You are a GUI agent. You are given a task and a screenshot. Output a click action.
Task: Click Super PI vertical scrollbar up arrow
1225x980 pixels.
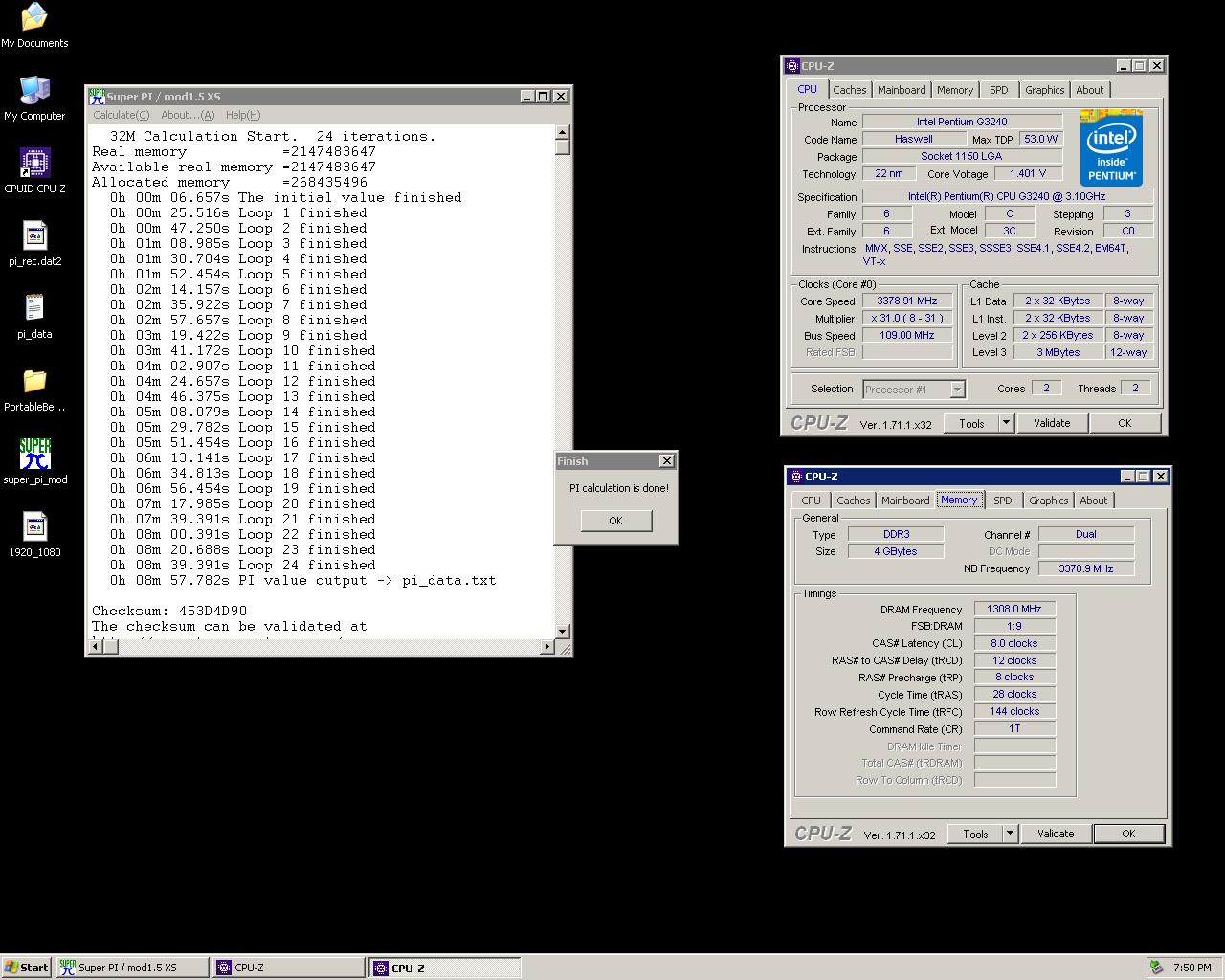(x=563, y=132)
